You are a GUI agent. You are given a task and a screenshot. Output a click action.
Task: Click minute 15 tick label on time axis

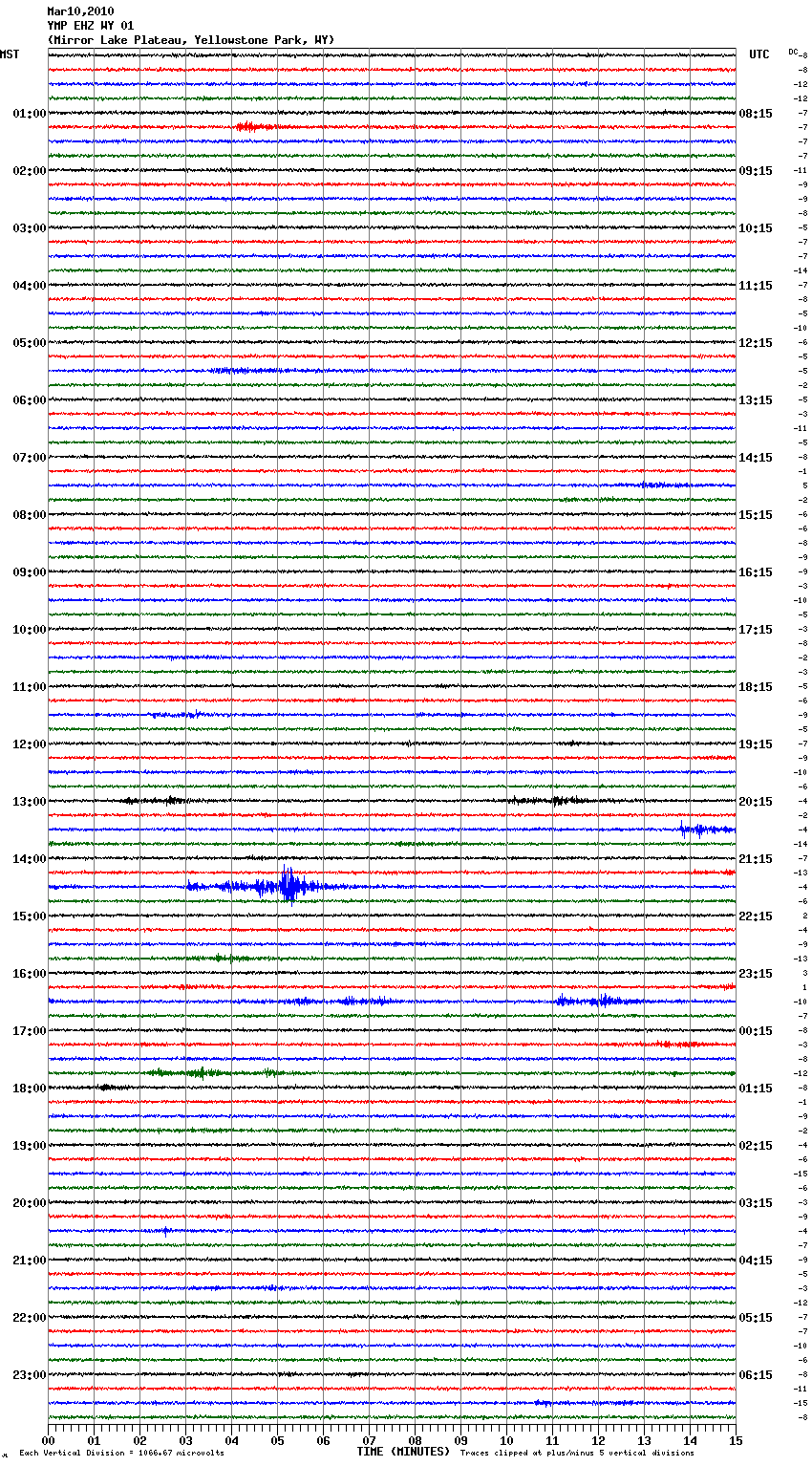click(x=736, y=1441)
